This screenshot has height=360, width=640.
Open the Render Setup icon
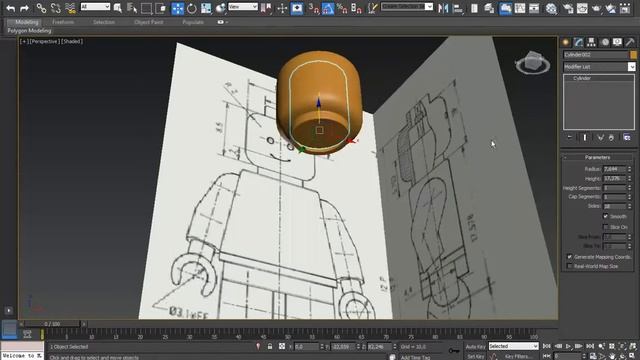click(x=568, y=8)
